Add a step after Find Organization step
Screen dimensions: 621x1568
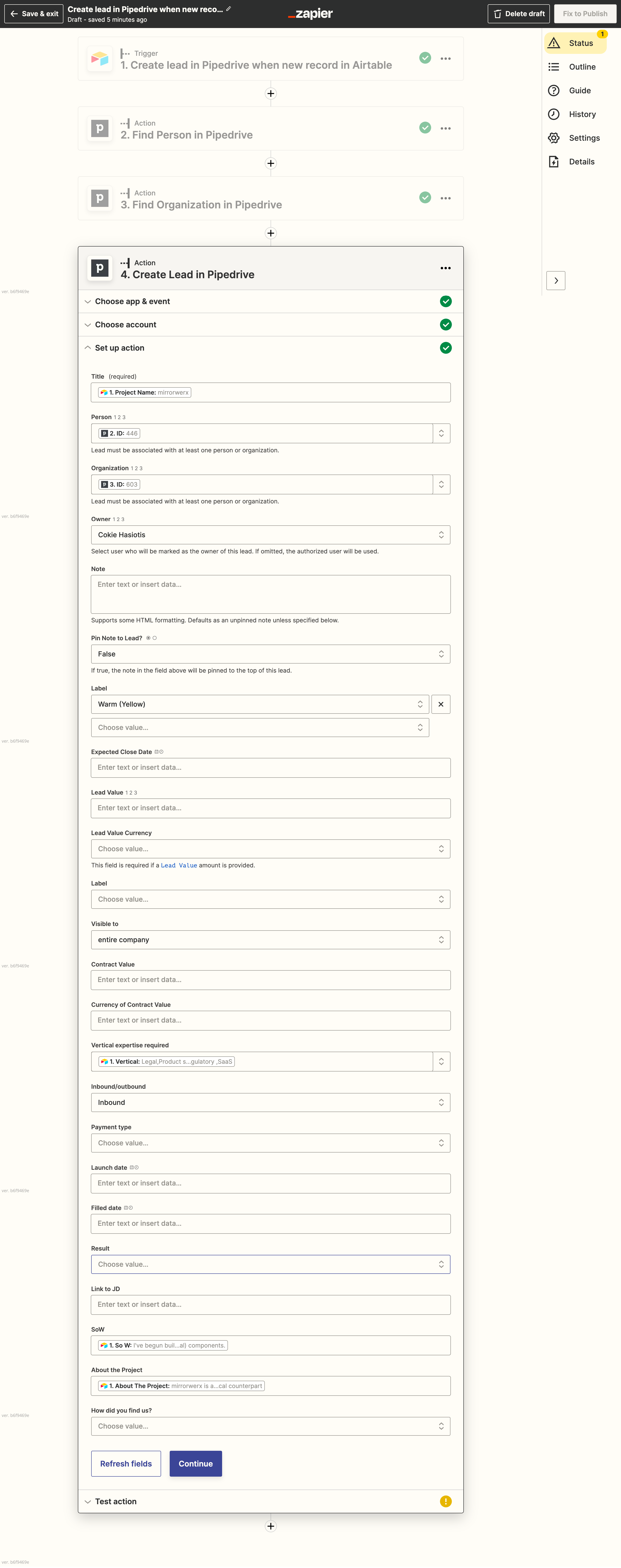[x=271, y=233]
